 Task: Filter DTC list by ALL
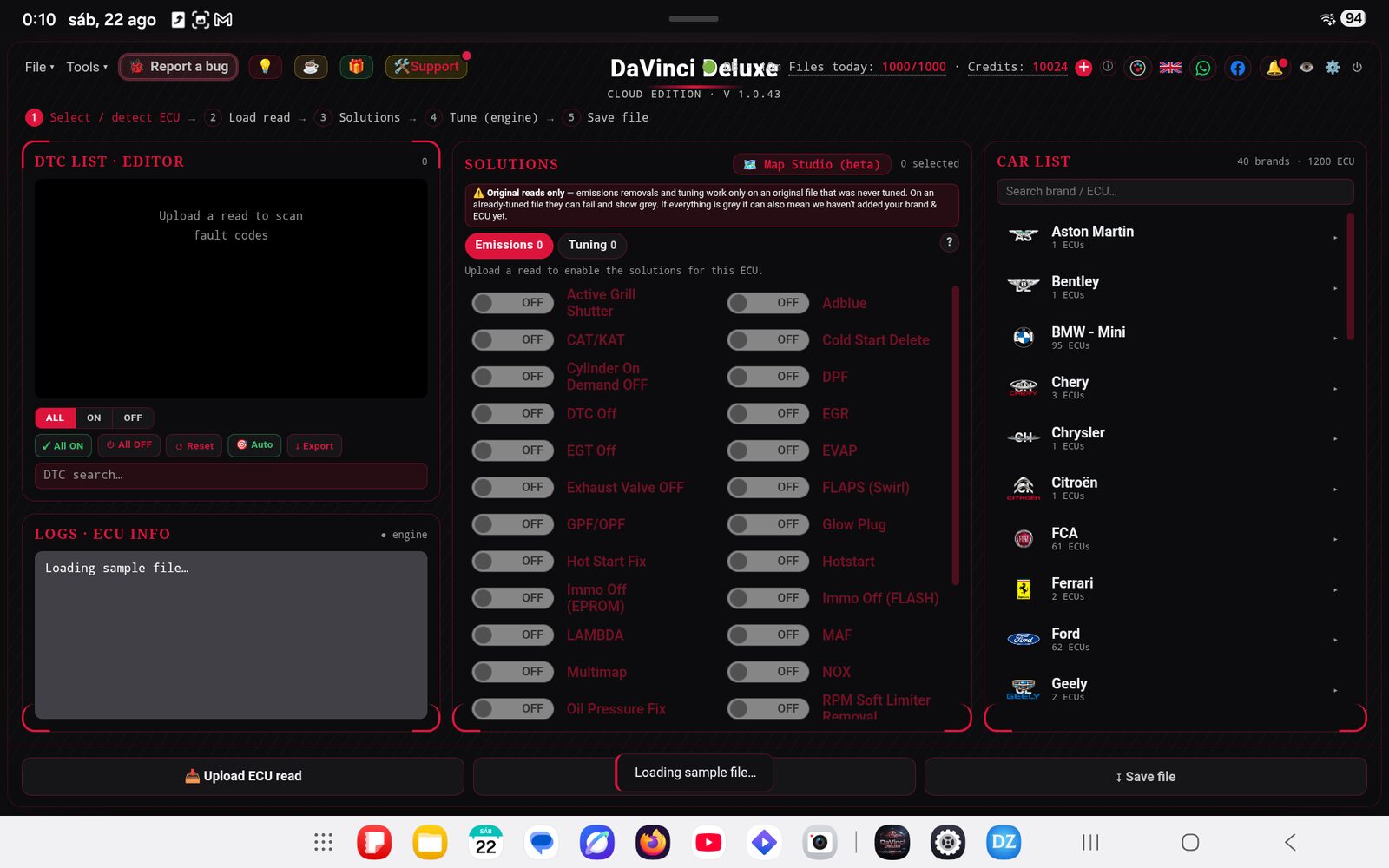coord(55,418)
